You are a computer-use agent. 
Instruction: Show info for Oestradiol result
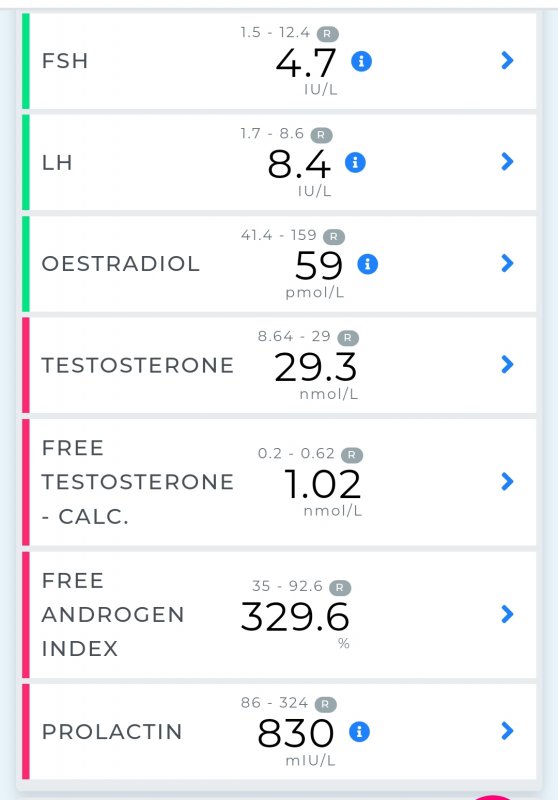(368, 264)
